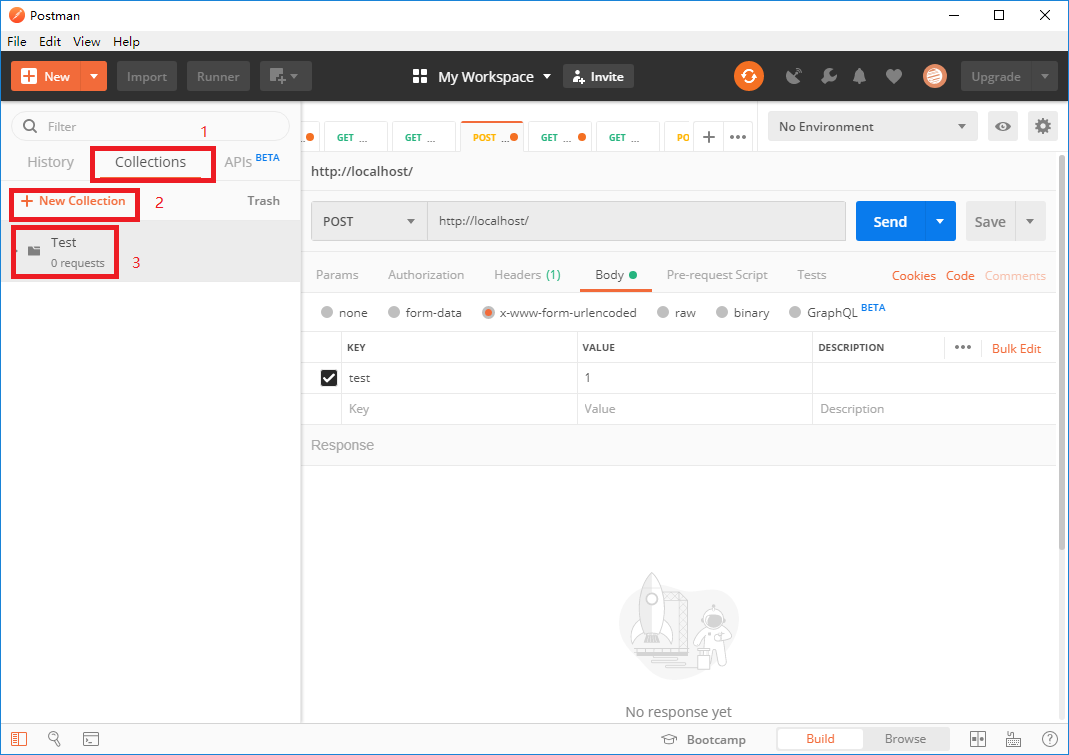Image resolution: width=1069 pixels, height=755 pixels.
Task: Open the Edit menu
Action: click(x=50, y=42)
